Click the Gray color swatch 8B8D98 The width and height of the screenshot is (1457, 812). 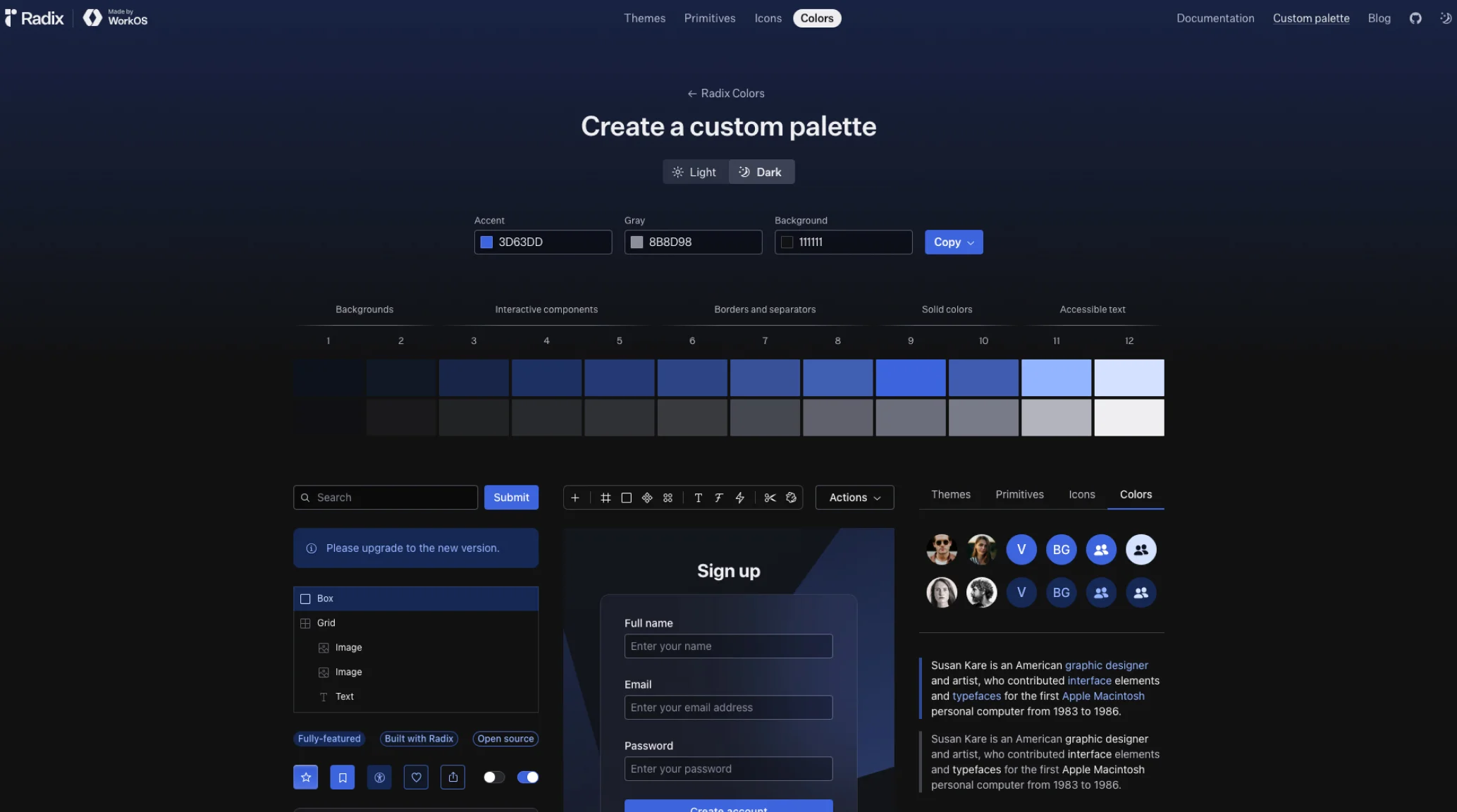coord(637,242)
